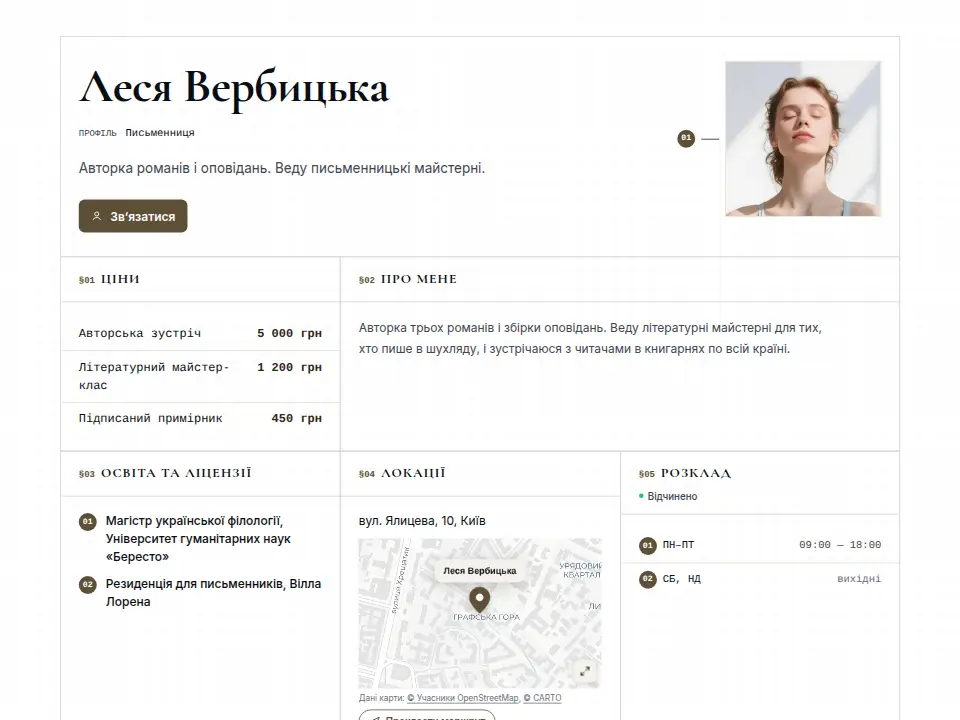Viewport: 960px width, 720px height.
Task: Click the 5 000 грн price value
Action: point(289,333)
